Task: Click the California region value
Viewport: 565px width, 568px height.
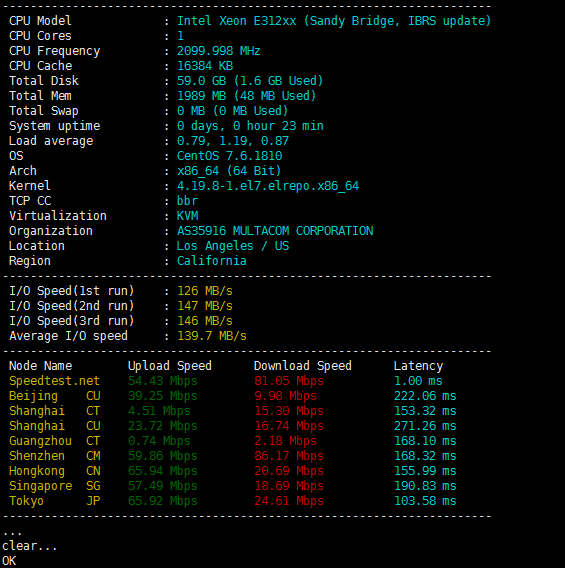Action: [x=212, y=261]
